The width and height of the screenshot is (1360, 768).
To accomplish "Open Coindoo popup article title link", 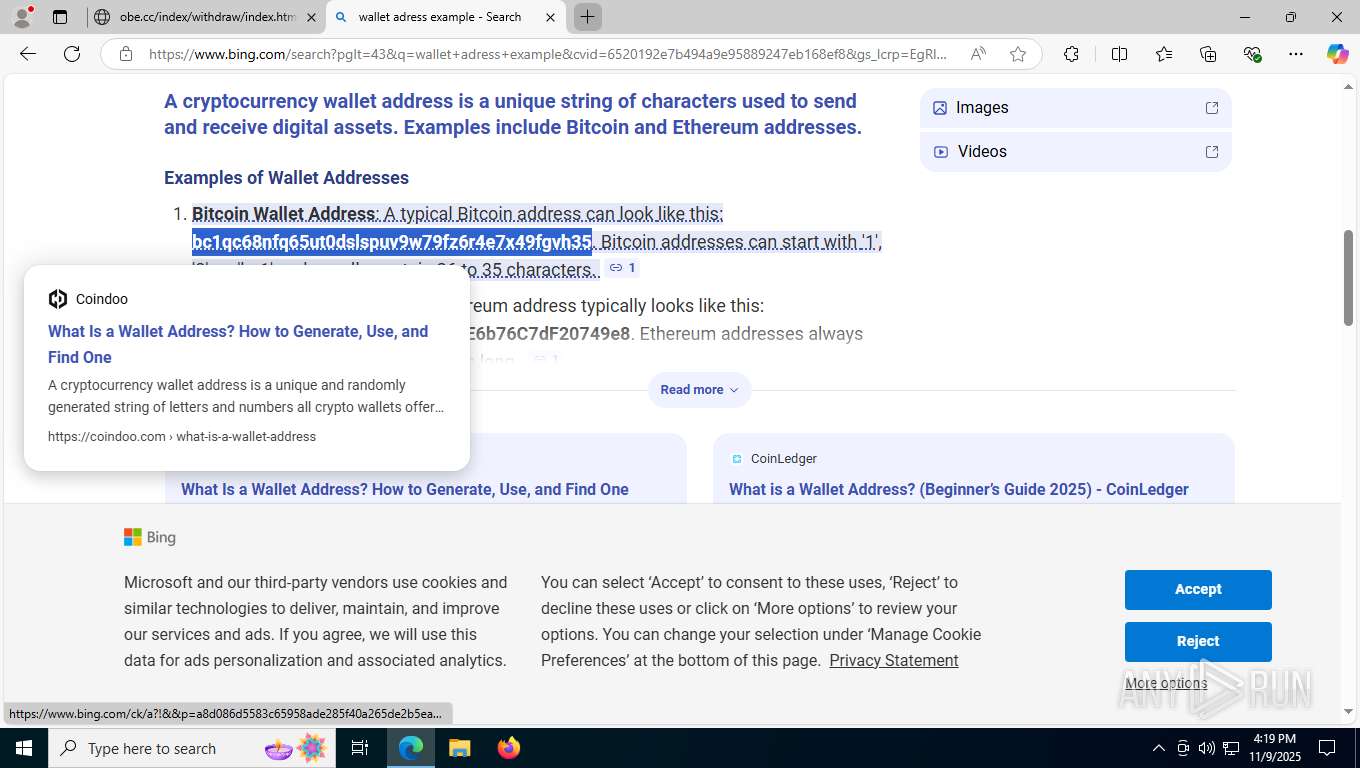I will 238,344.
